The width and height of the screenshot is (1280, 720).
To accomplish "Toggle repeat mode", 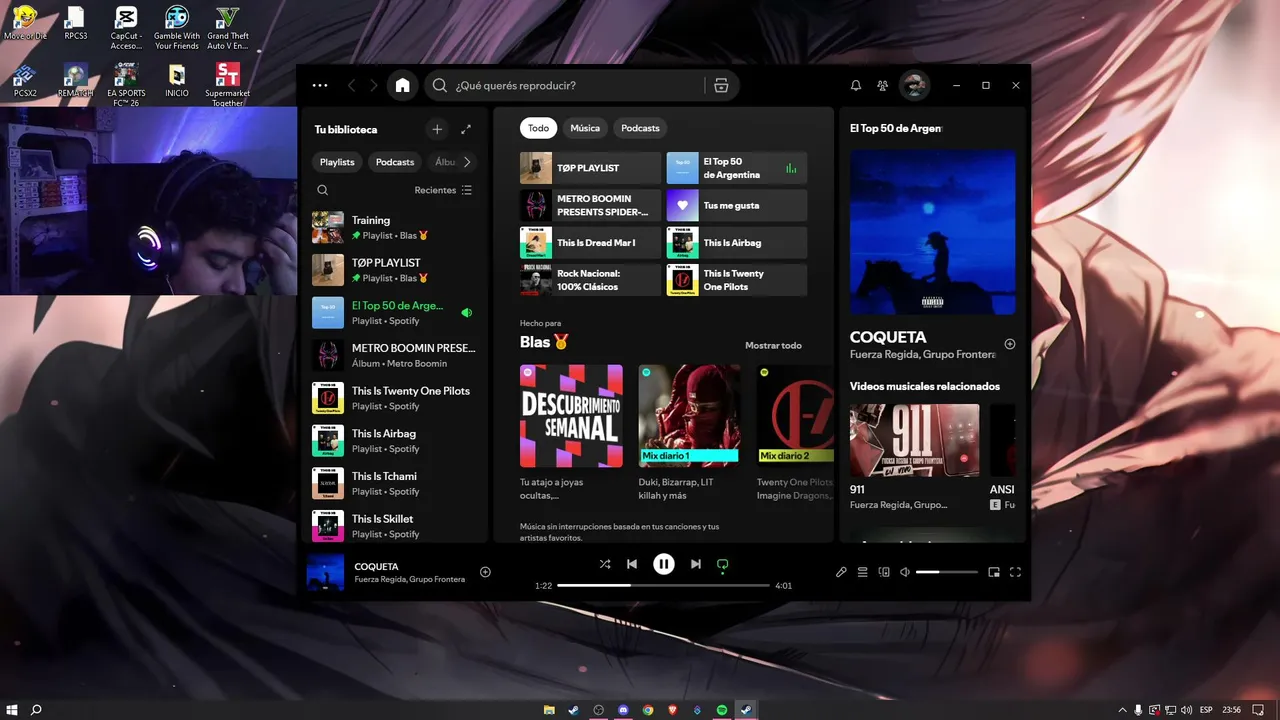I will coord(722,564).
